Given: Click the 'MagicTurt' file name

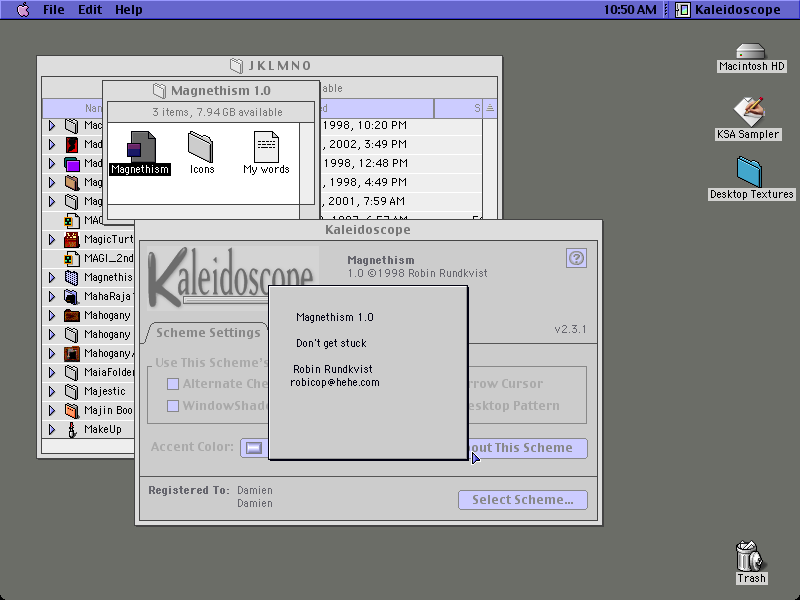Looking at the screenshot, I should click(x=109, y=239).
